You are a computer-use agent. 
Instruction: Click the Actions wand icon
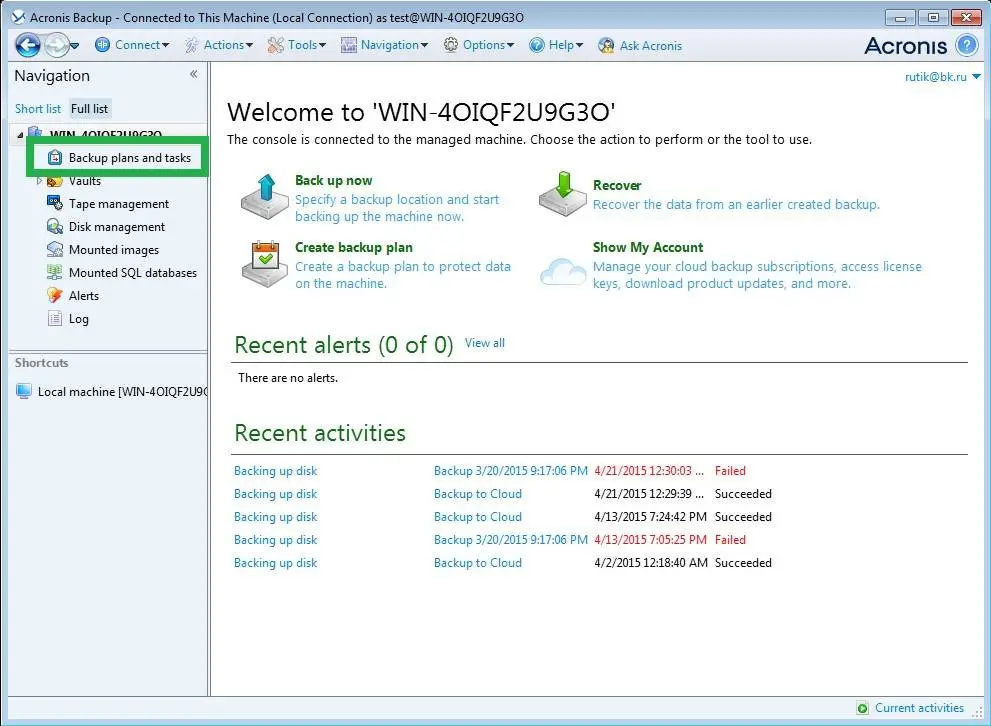click(191, 45)
